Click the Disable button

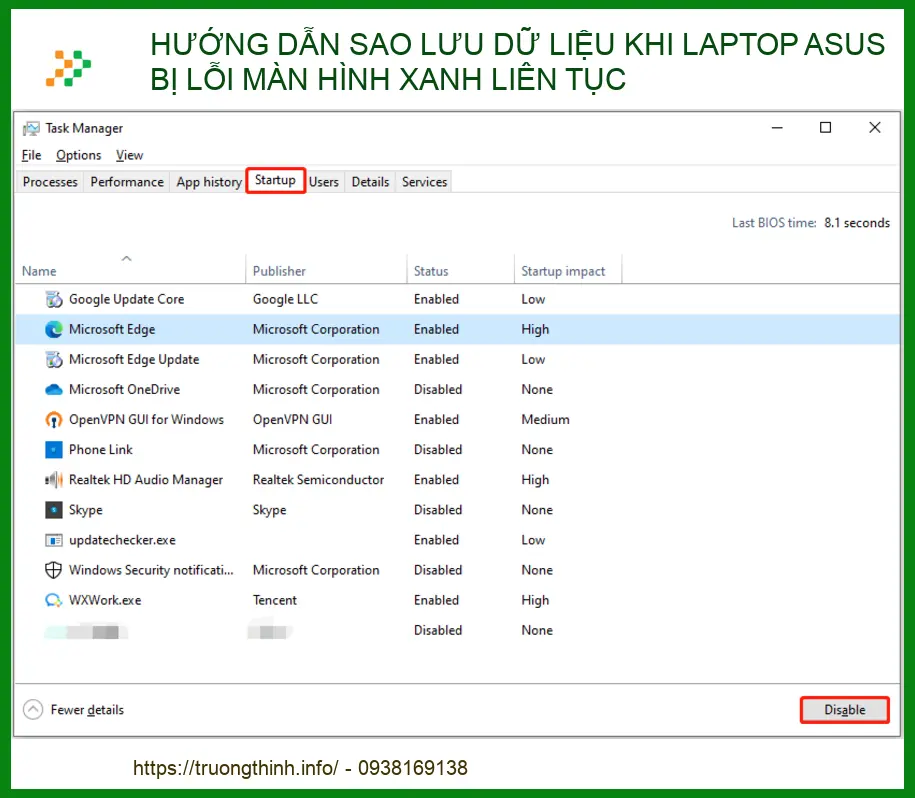pyautogui.click(x=845, y=710)
